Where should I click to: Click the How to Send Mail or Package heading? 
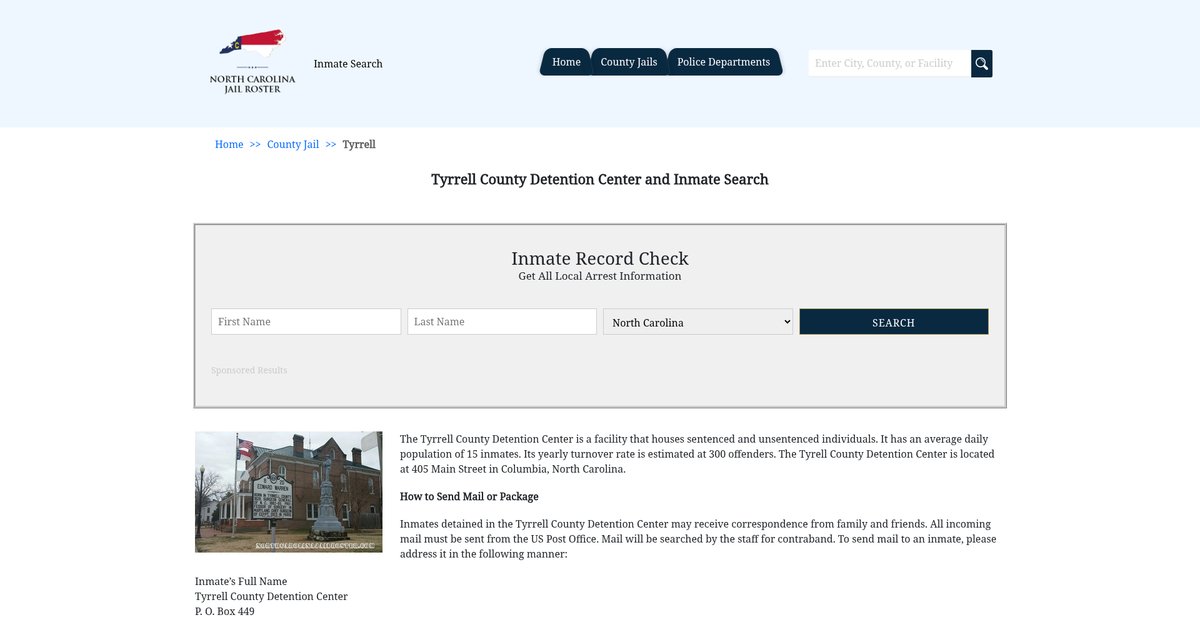click(469, 497)
